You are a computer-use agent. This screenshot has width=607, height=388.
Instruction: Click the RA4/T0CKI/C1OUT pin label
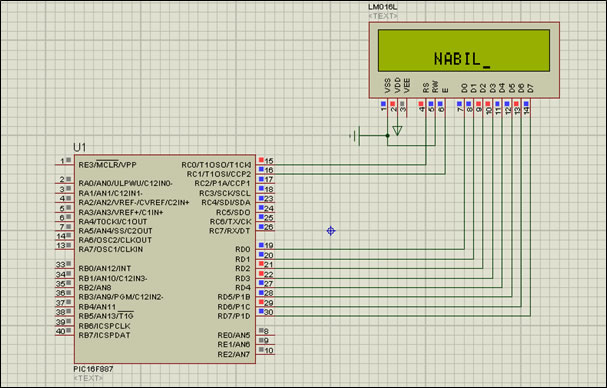coord(113,221)
